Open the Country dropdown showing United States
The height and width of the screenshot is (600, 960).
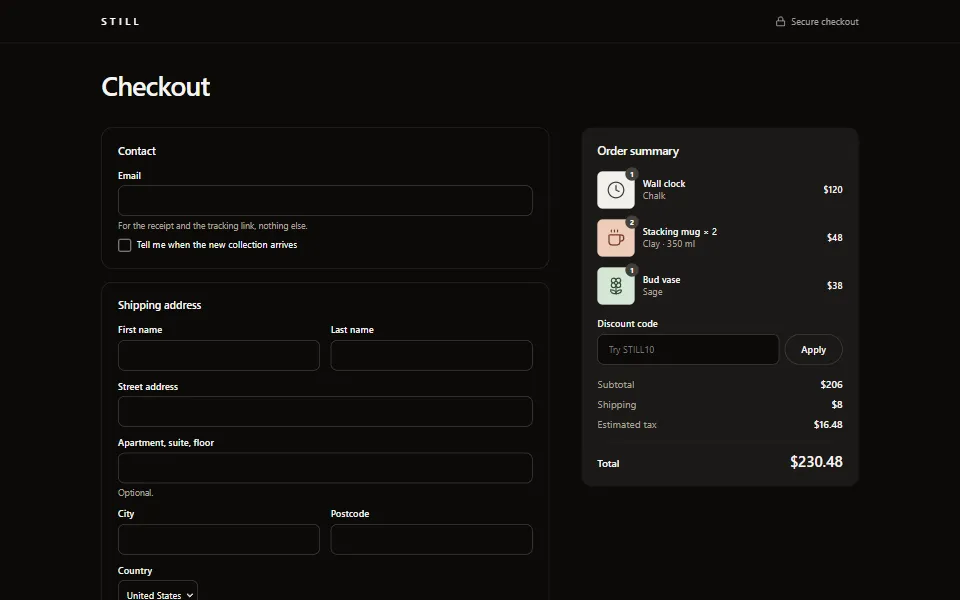(158, 593)
